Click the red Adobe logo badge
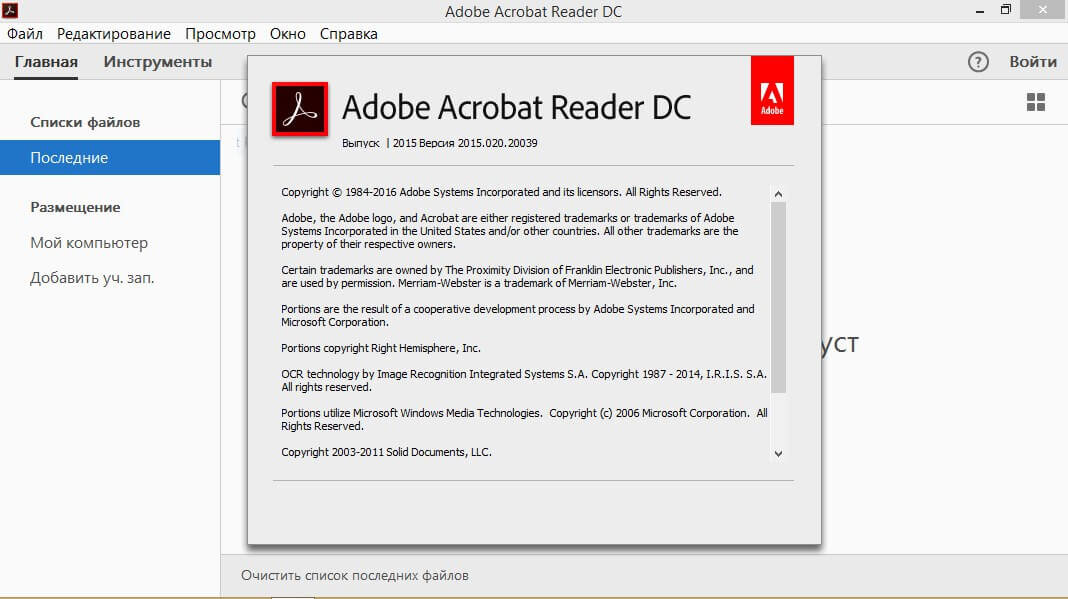The image size is (1068, 599). pyautogui.click(x=772, y=90)
